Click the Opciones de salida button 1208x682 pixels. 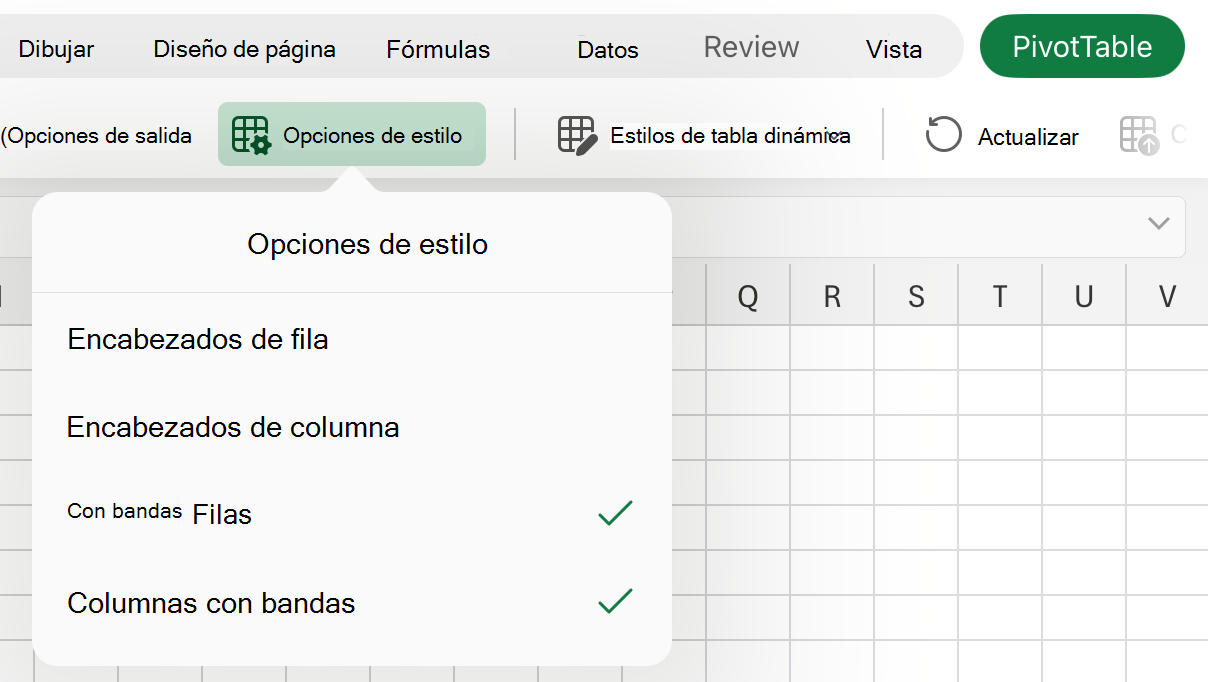(96, 135)
